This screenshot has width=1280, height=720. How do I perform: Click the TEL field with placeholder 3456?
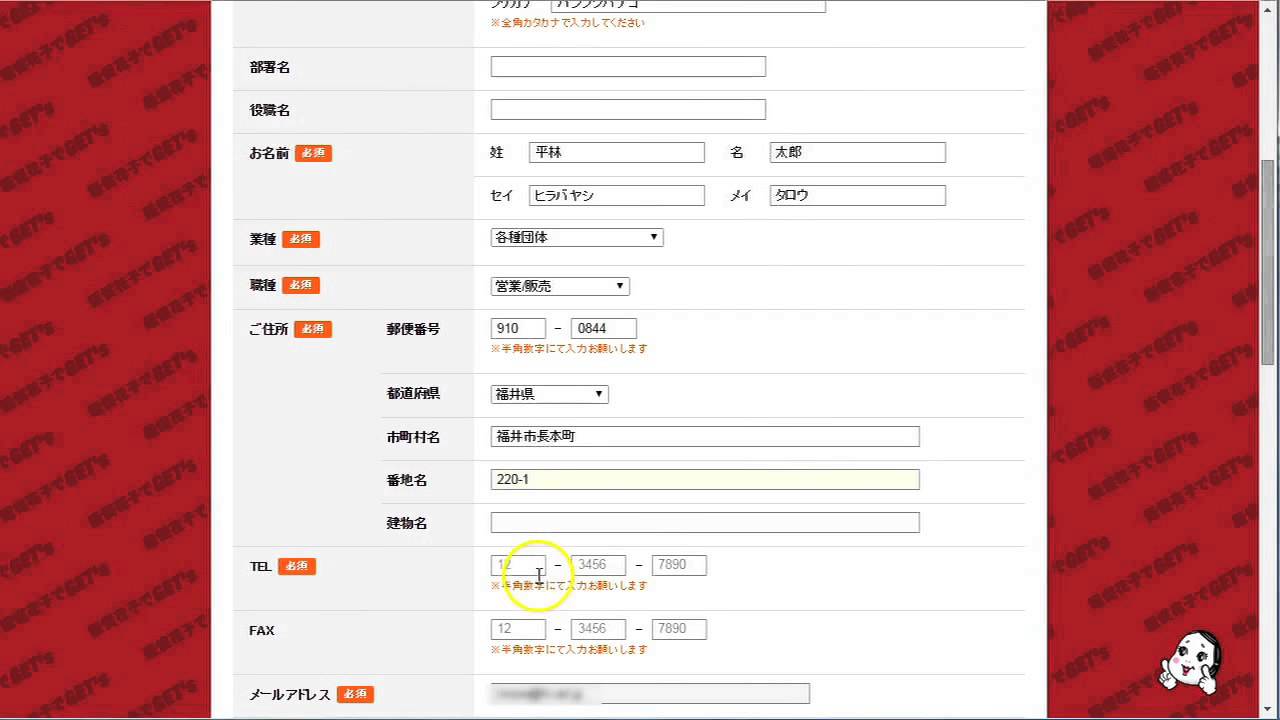click(598, 565)
